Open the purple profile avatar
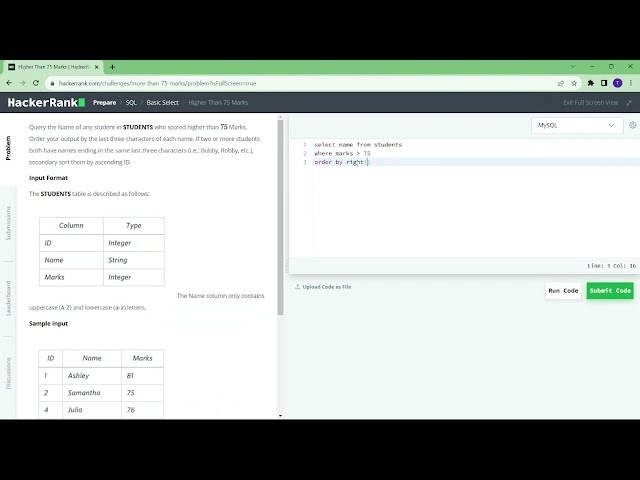640x480 pixels. click(x=618, y=83)
